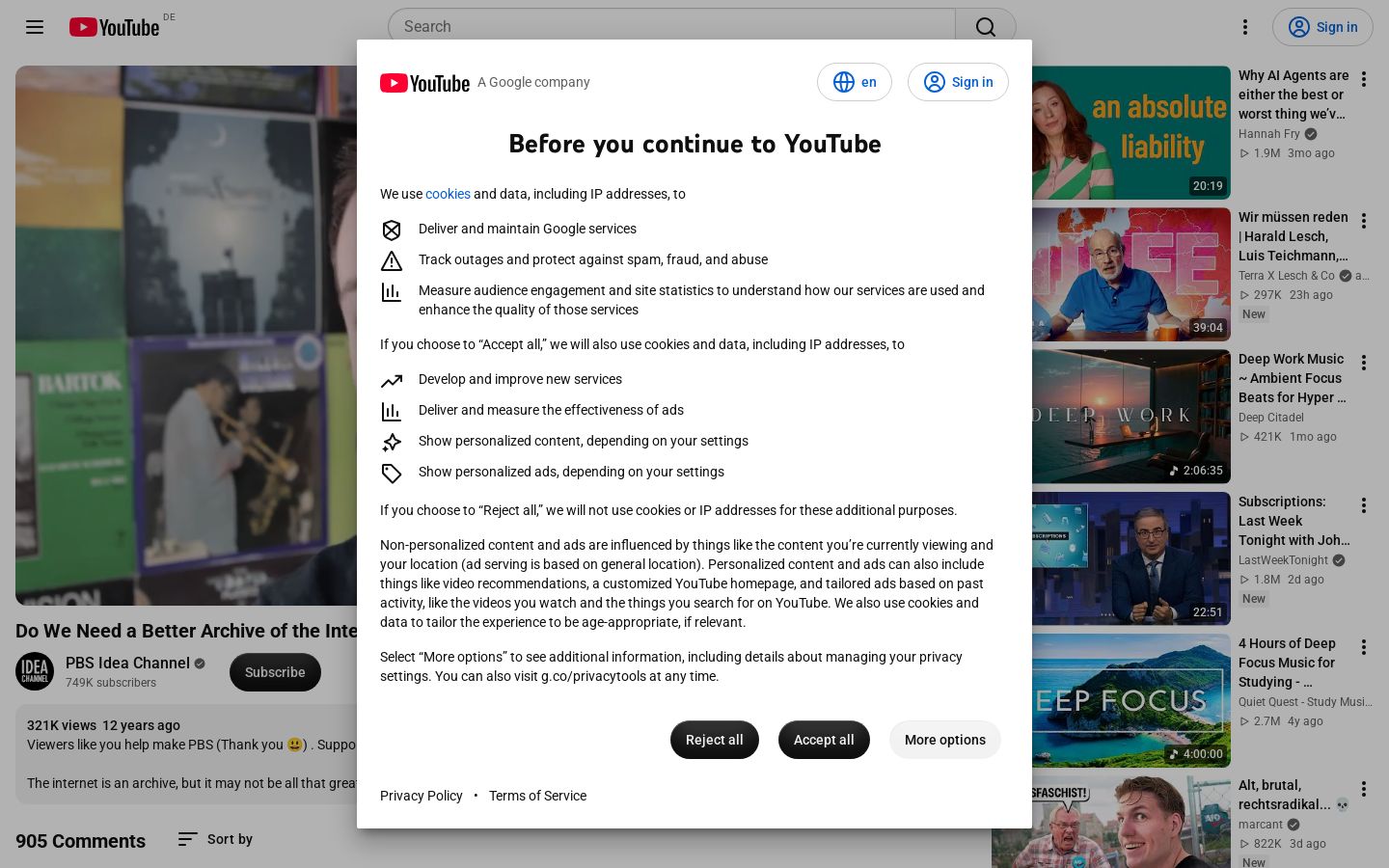Open '4 Hours of Deep Focus Music' title
This screenshot has width=1389, height=868.
[1288, 663]
